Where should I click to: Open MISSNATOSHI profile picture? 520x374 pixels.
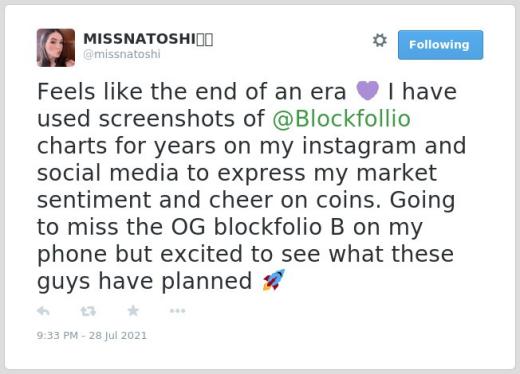point(56,48)
